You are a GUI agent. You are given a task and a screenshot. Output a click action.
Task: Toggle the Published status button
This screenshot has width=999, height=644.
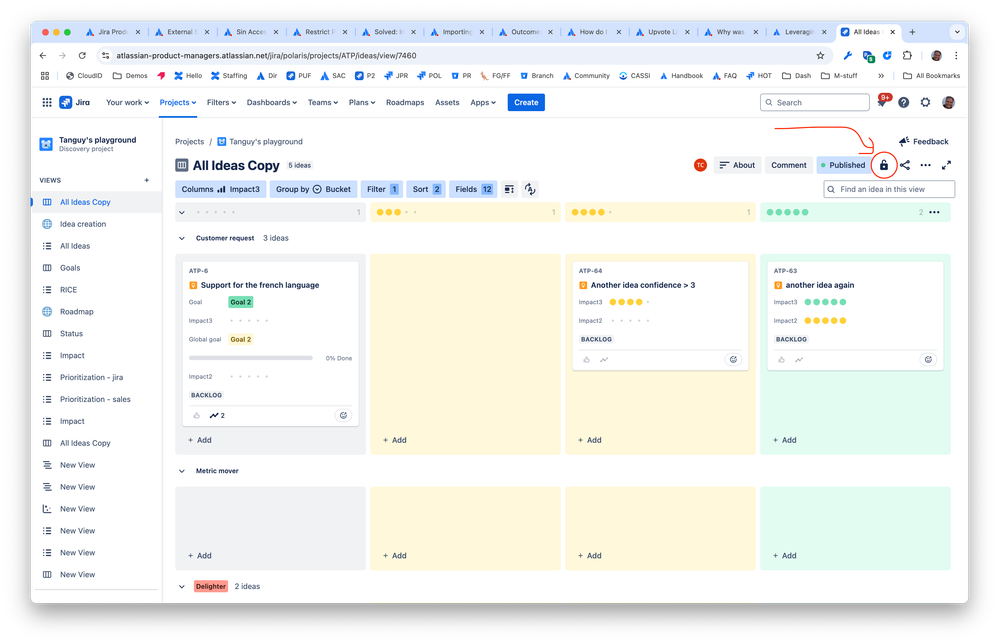coord(842,165)
